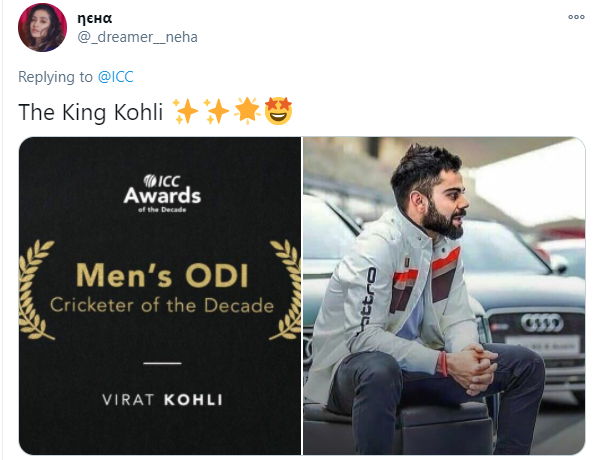Click the "The King Kohli" tweet text
The width and height of the screenshot is (597, 460).
click(91, 112)
